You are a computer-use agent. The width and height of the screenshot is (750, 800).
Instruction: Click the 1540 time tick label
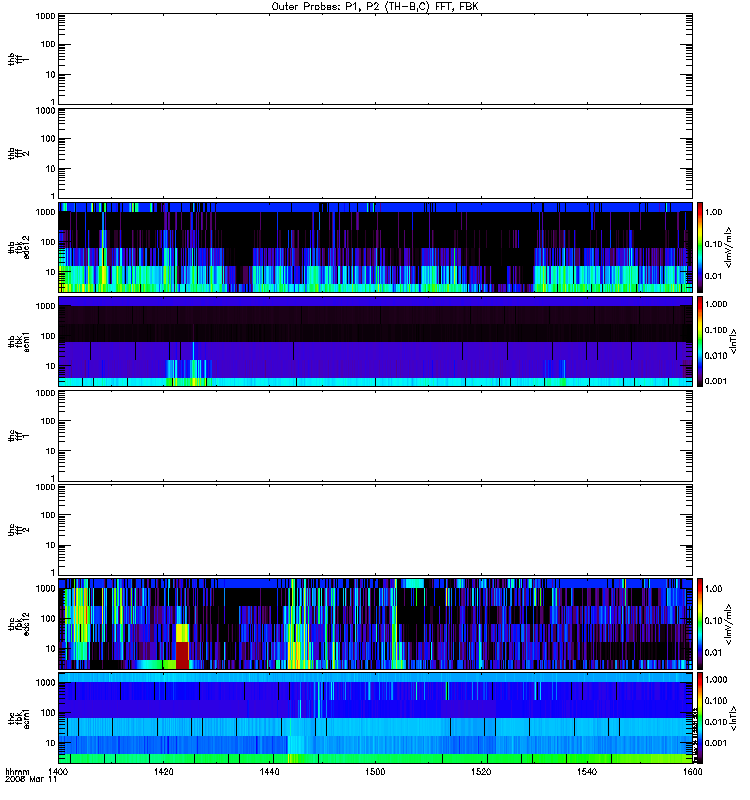(x=587, y=771)
